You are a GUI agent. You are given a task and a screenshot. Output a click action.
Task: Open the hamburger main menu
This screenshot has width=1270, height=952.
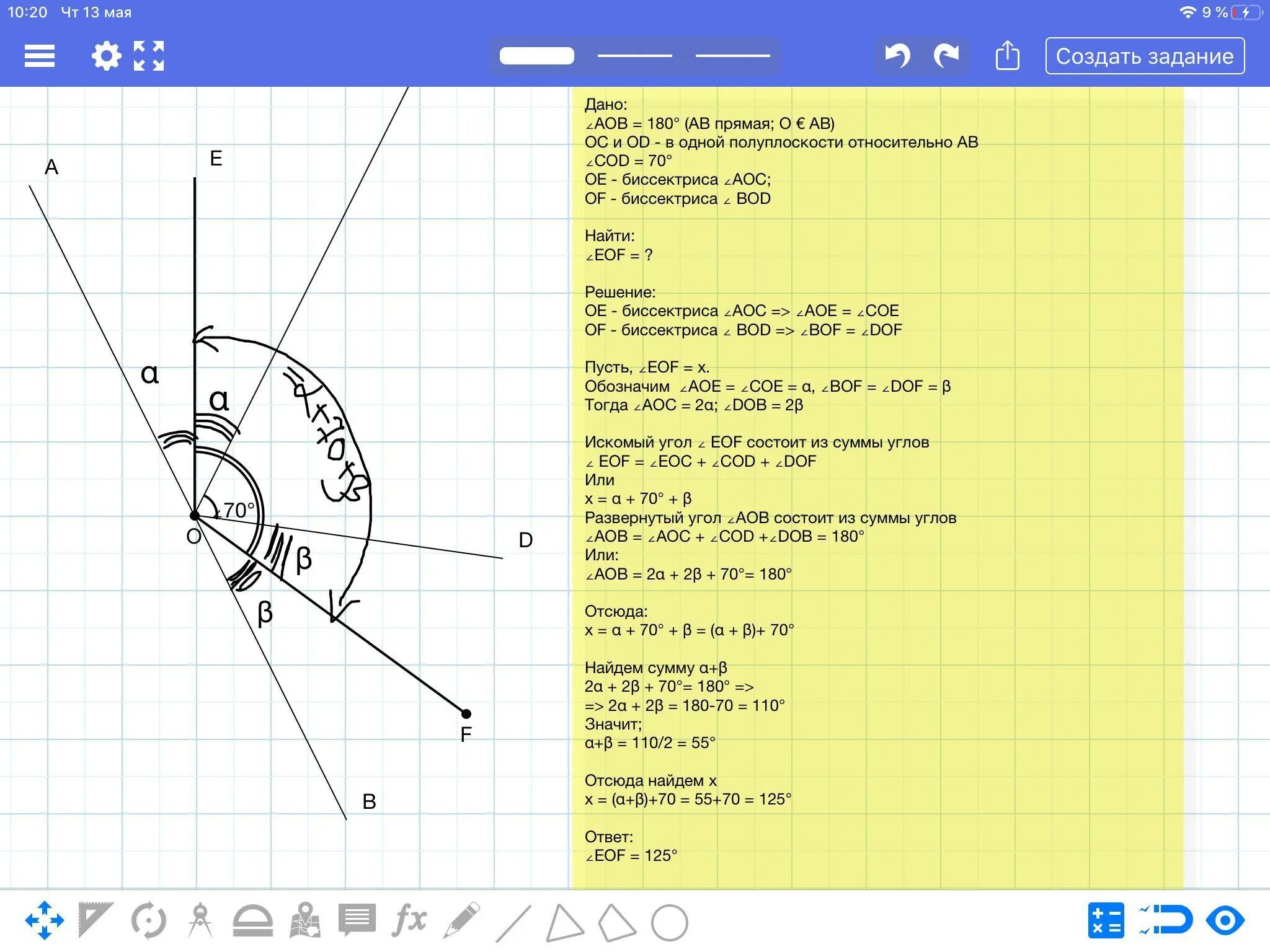40,56
